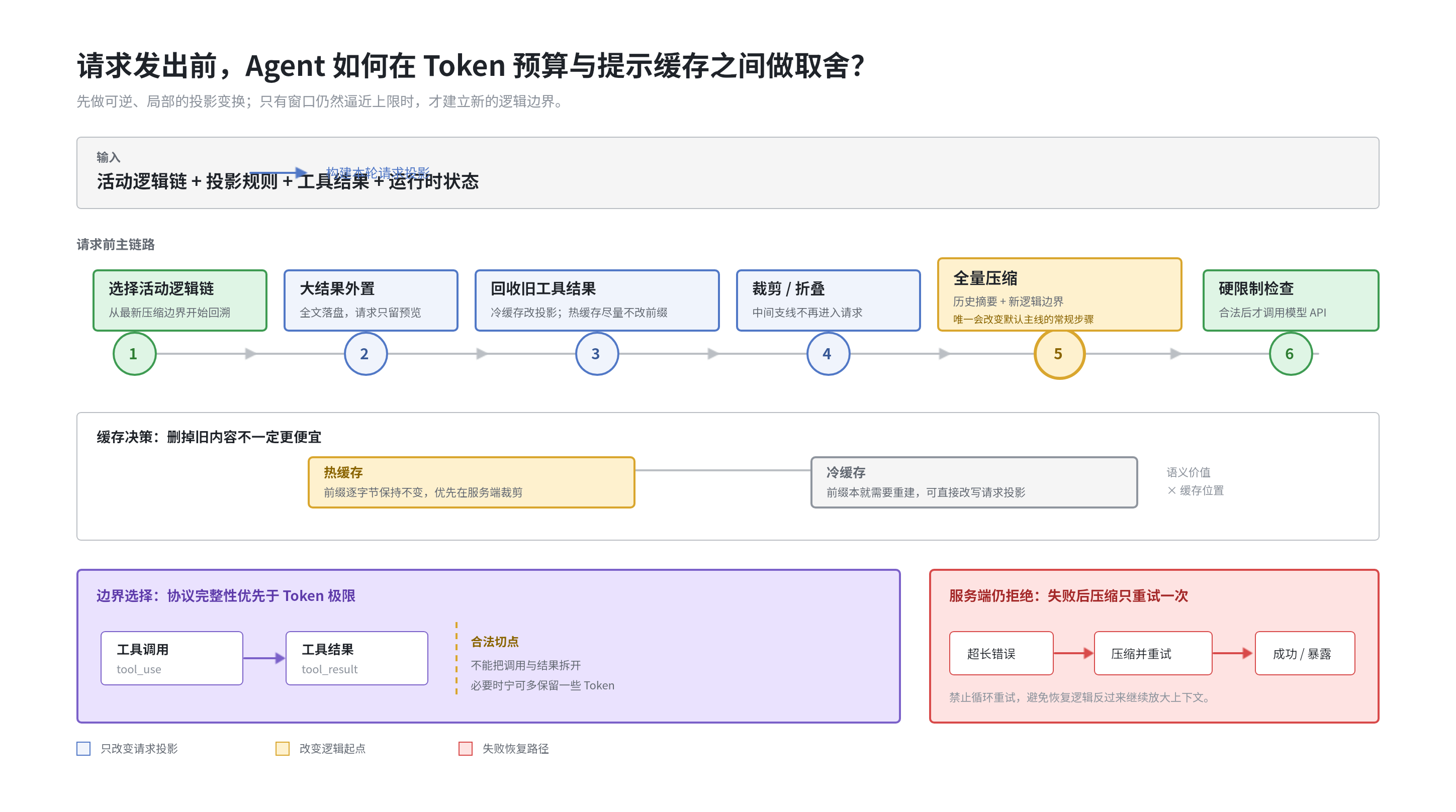Click the text 必要时宁可多保留一些 Token
The image size is (1456, 812).
click(x=542, y=685)
